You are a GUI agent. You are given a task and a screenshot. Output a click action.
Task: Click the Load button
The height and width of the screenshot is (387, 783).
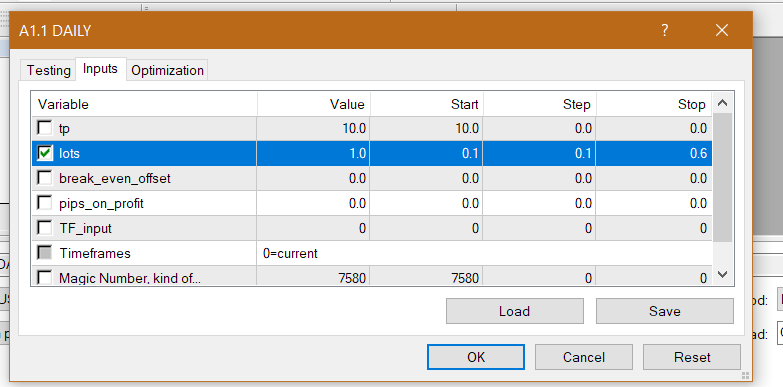[x=514, y=311]
